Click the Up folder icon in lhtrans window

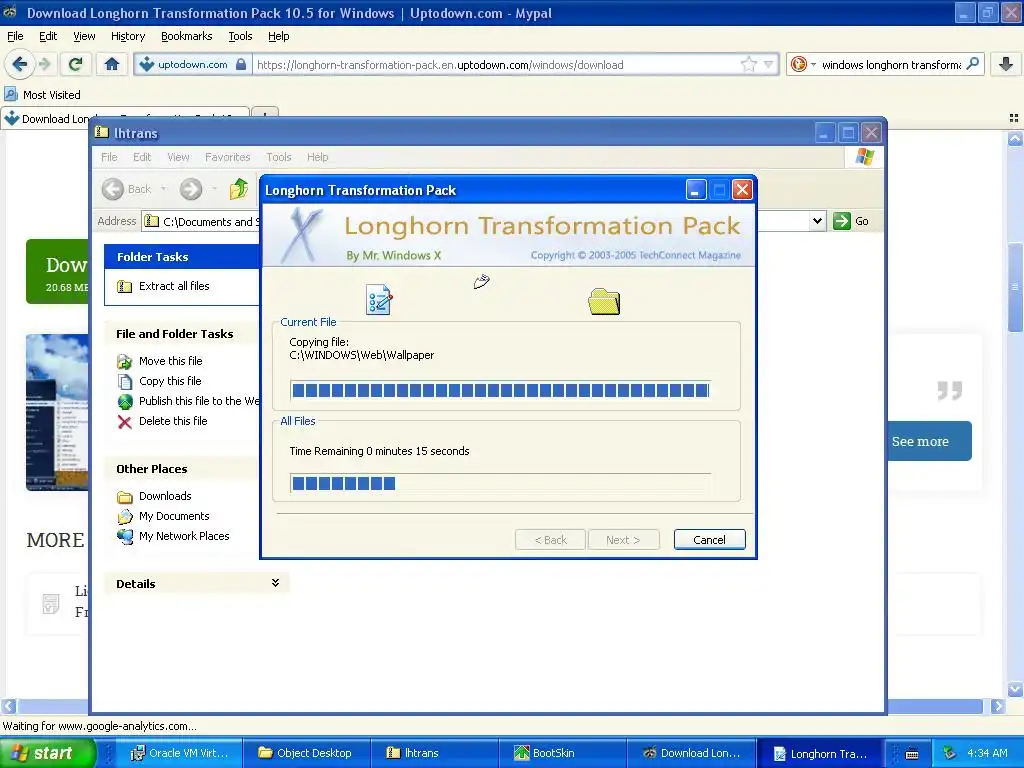click(239, 189)
